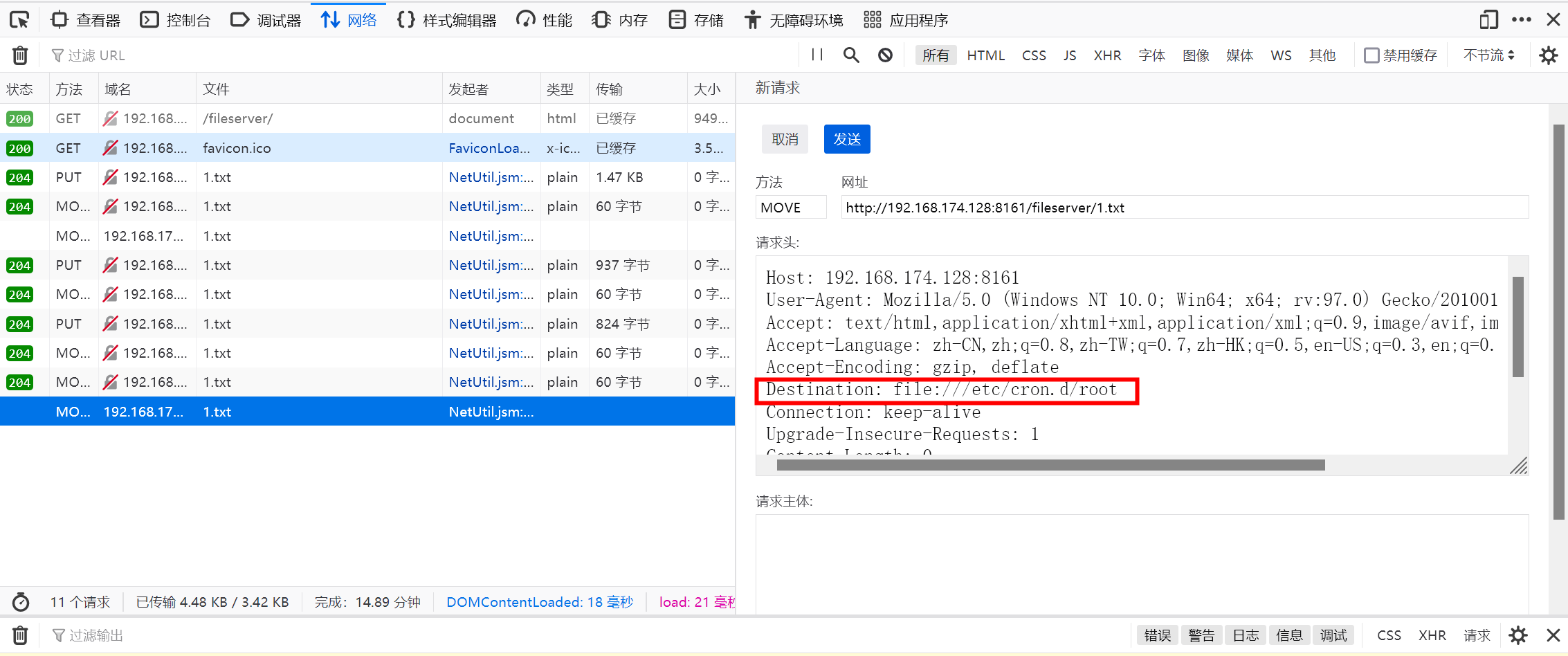Image resolution: width=1568 pixels, height=656 pixels.
Task: Click the request headers horizontal scrollbar
Action: [1050, 465]
